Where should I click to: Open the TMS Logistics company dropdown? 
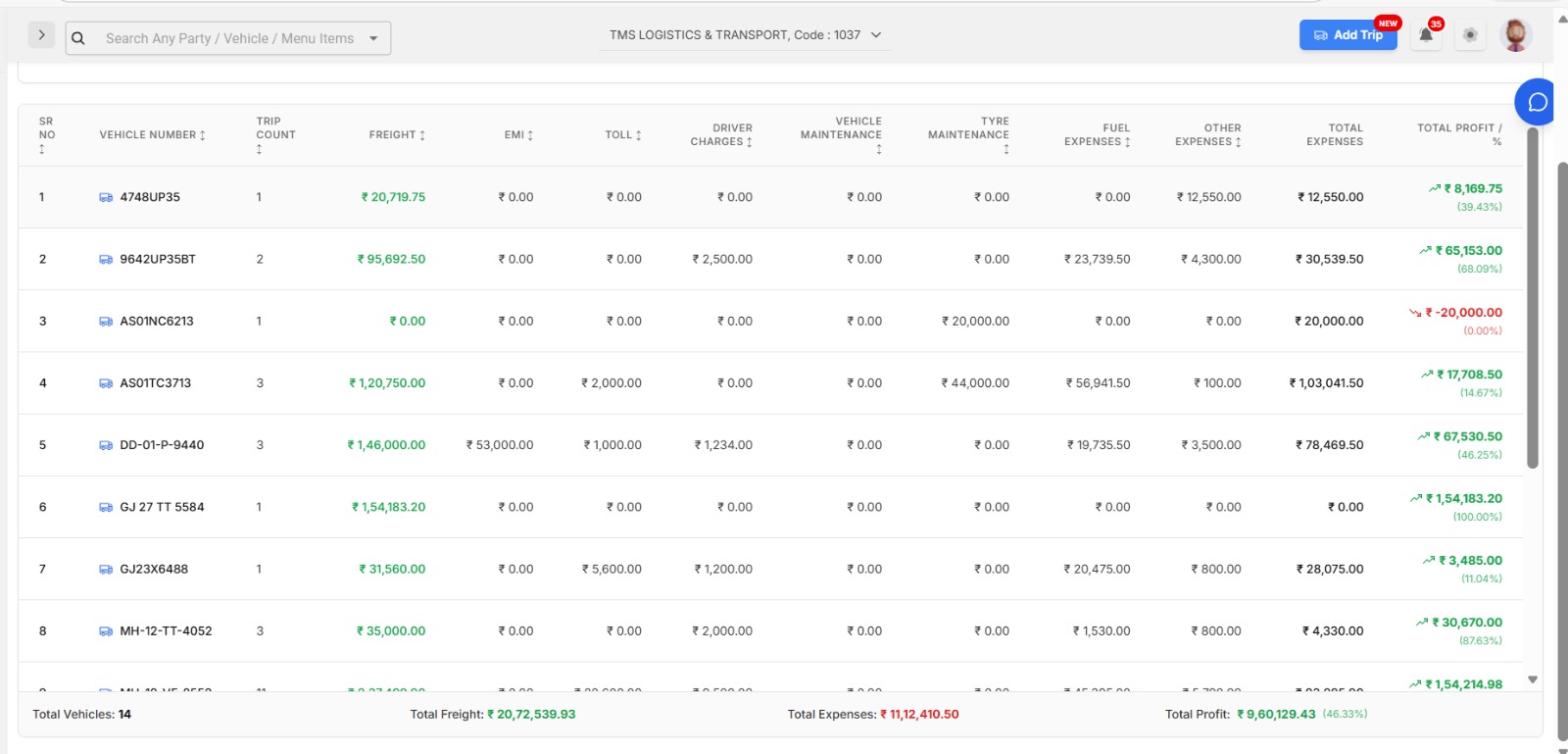click(745, 35)
